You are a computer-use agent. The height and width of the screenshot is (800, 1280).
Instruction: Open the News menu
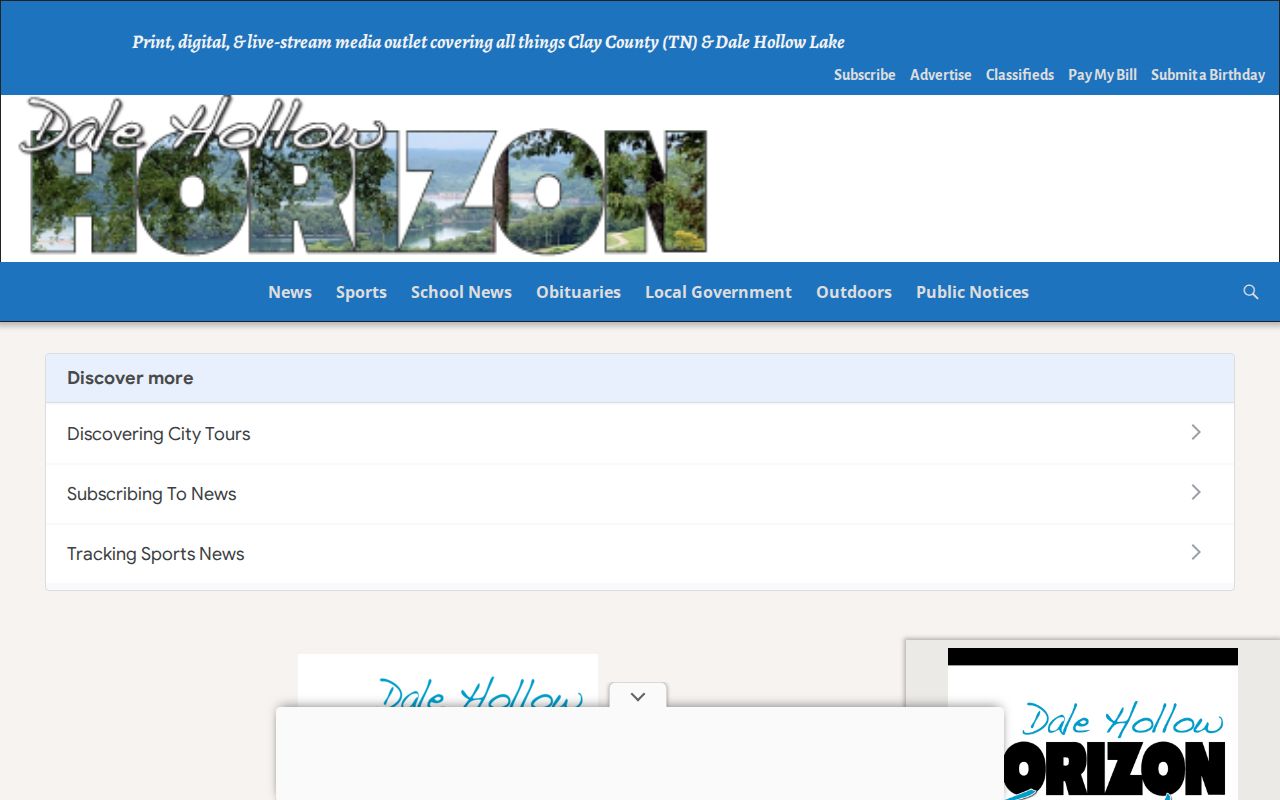[x=290, y=292]
